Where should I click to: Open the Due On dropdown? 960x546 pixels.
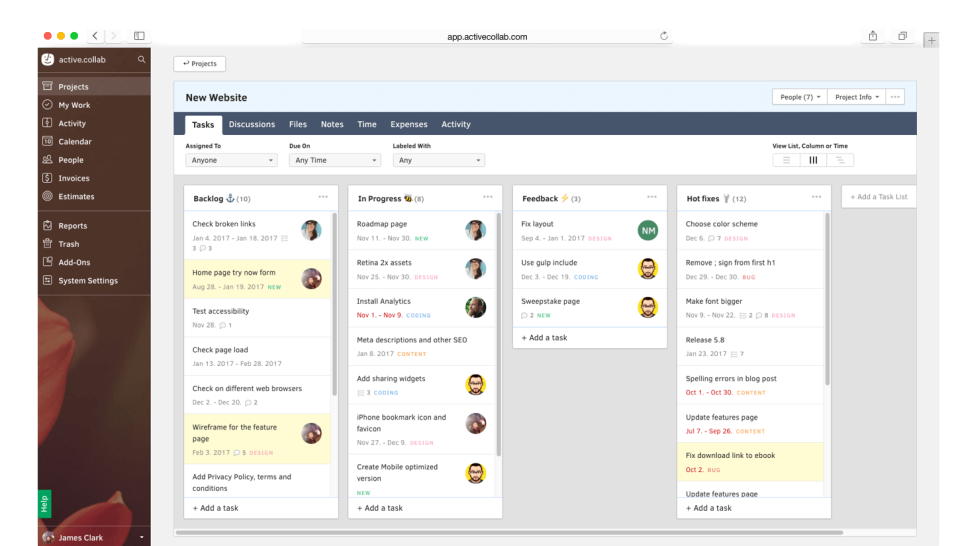pyautogui.click(x=334, y=160)
